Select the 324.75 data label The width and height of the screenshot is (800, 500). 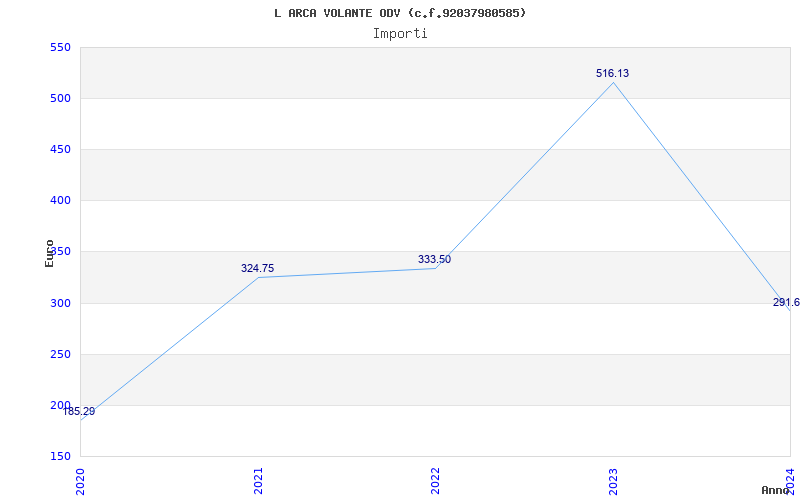coord(257,268)
